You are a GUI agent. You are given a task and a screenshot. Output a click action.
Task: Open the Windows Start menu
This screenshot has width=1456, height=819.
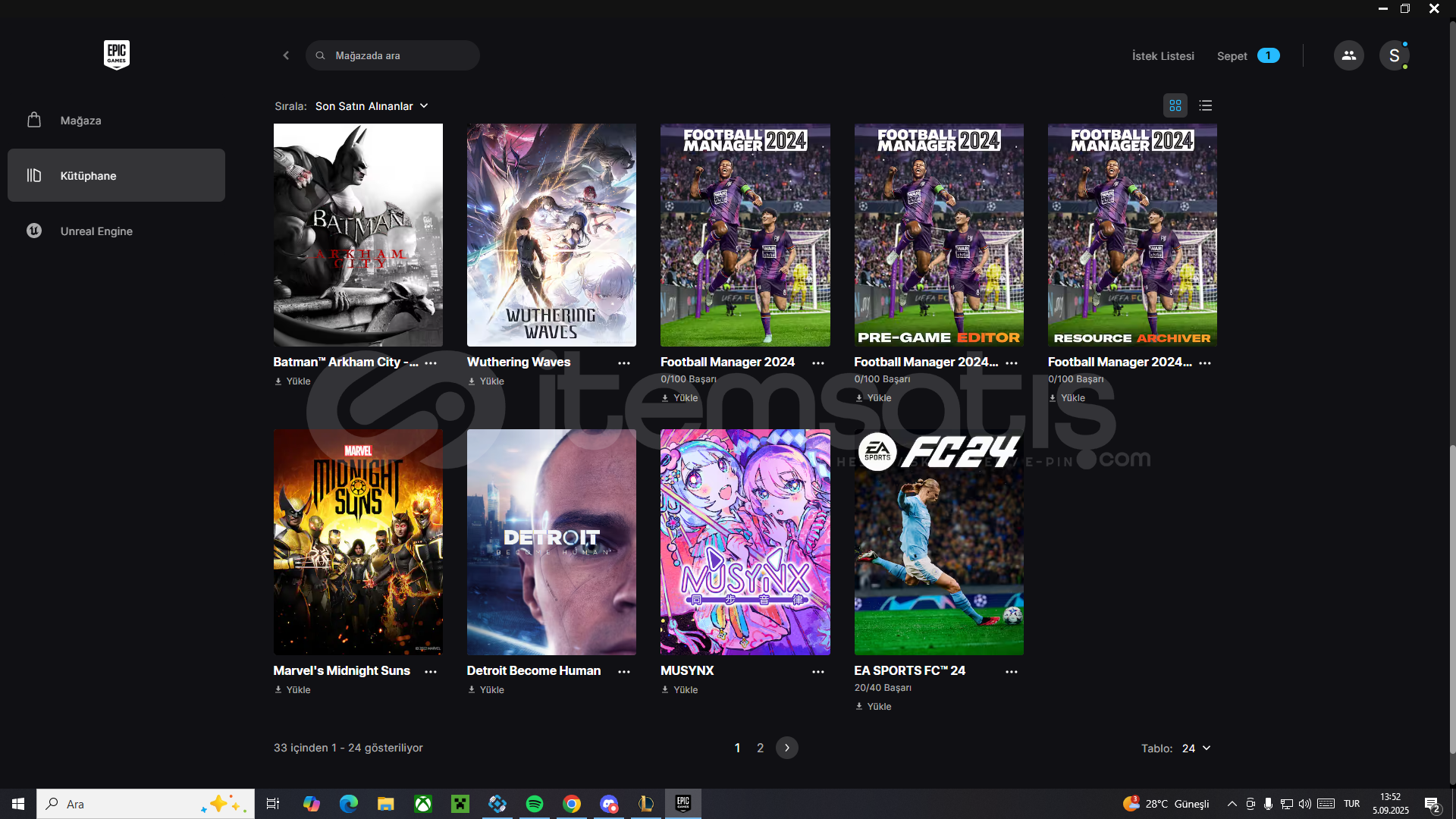pyautogui.click(x=18, y=804)
